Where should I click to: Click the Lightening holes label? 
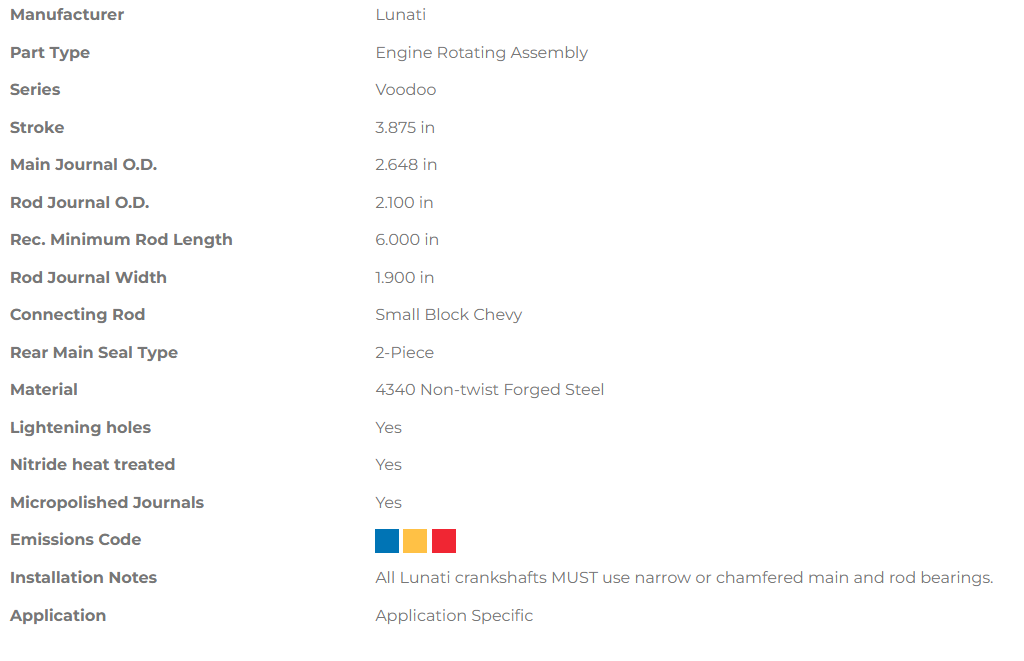coord(80,428)
